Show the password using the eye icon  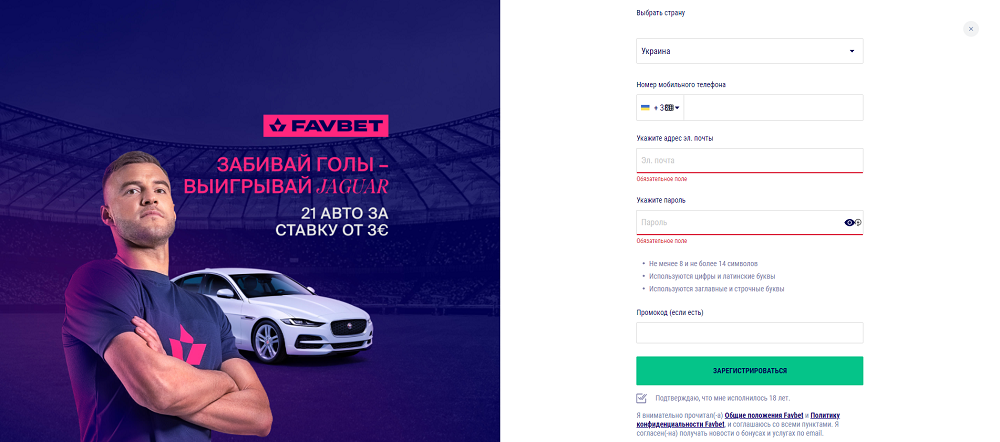[850, 223]
